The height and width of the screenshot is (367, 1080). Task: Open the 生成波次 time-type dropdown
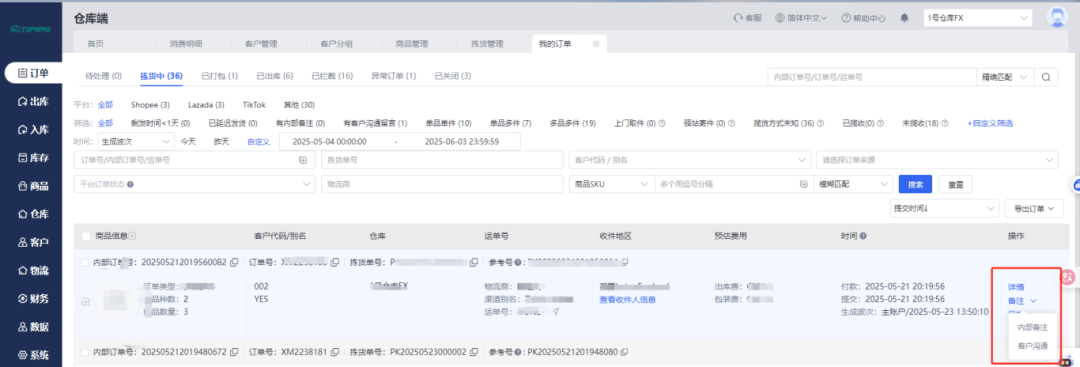tap(136, 141)
